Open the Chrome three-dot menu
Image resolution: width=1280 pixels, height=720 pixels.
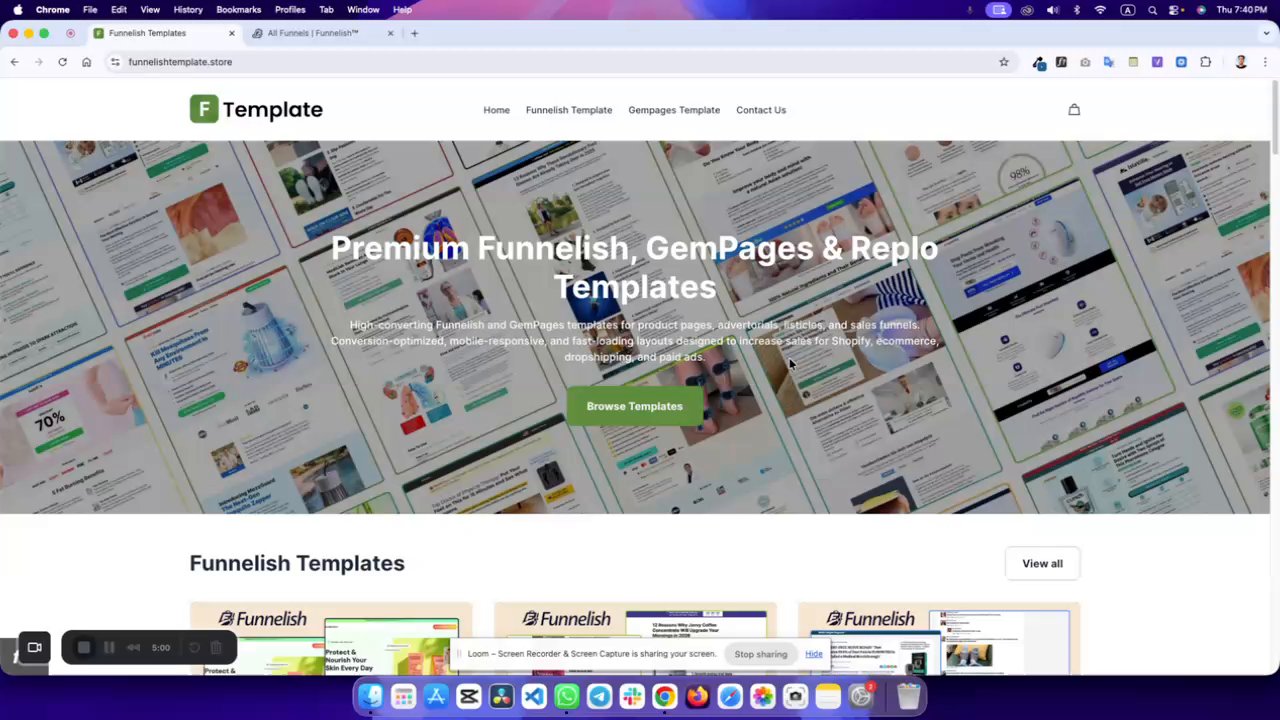tap(1265, 62)
